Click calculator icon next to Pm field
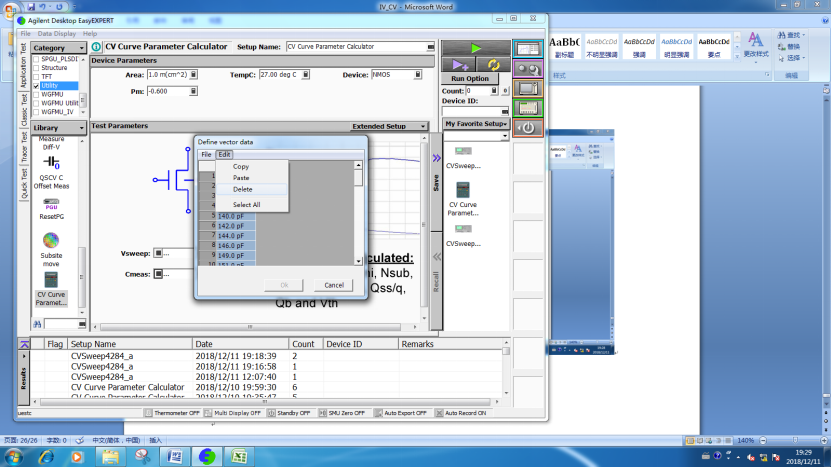The height and width of the screenshot is (468, 831). click(193, 91)
